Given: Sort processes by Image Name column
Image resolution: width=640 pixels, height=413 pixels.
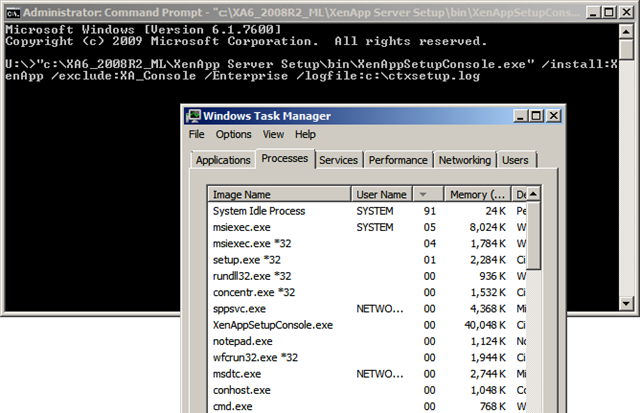Looking at the screenshot, I should (280, 194).
